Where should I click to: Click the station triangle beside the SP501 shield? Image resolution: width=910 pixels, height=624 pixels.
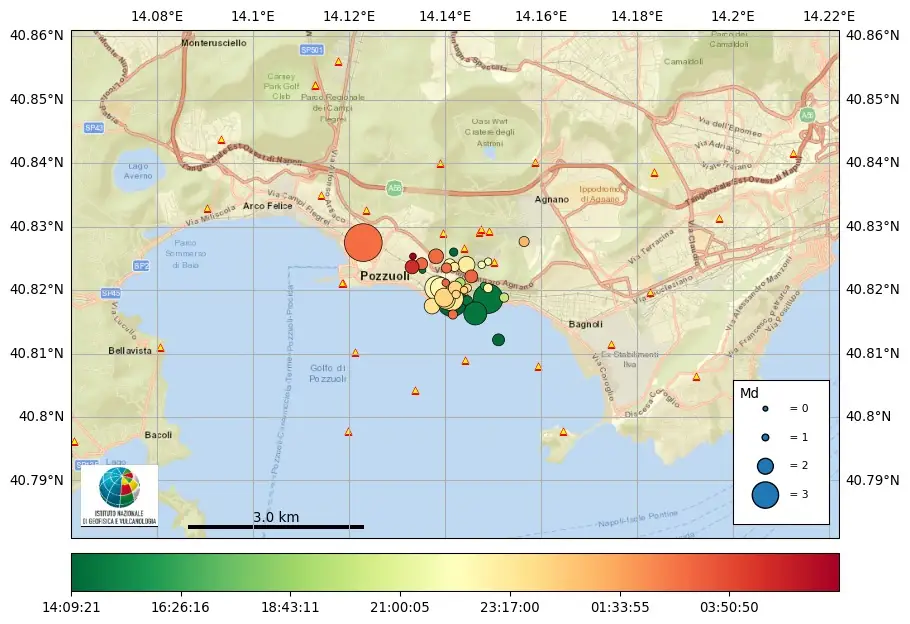pyautogui.click(x=338, y=62)
